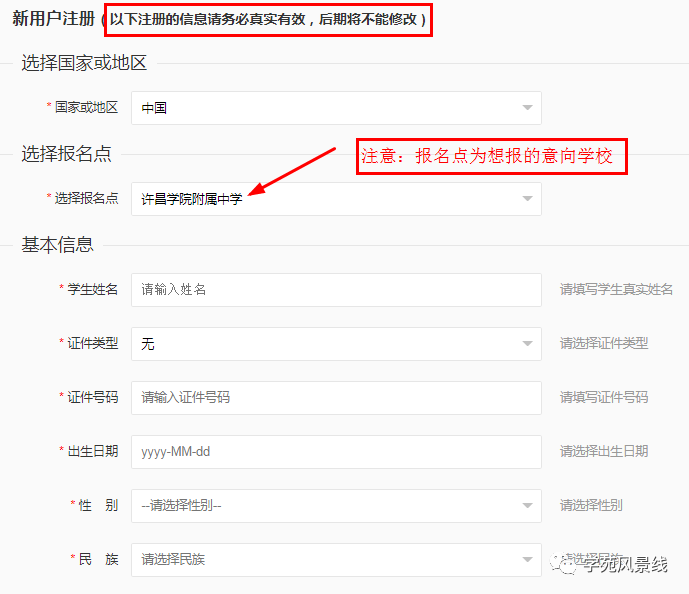Click the 选择国家或地区 section header
This screenshot has width=689, height=594.
(x=84, y=63)
